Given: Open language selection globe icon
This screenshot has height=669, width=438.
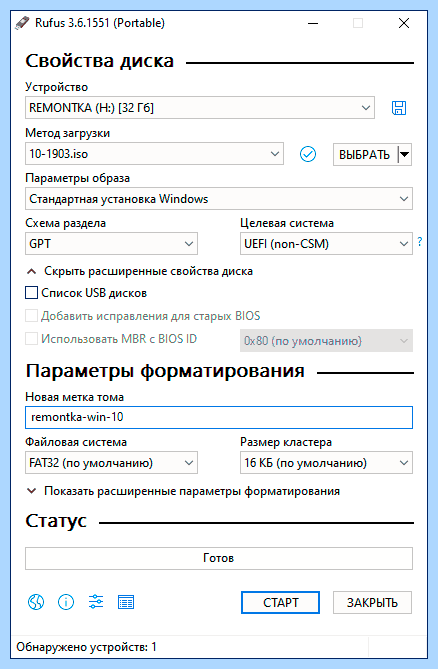Looking at the screenshot, I should tap(36, 602).
